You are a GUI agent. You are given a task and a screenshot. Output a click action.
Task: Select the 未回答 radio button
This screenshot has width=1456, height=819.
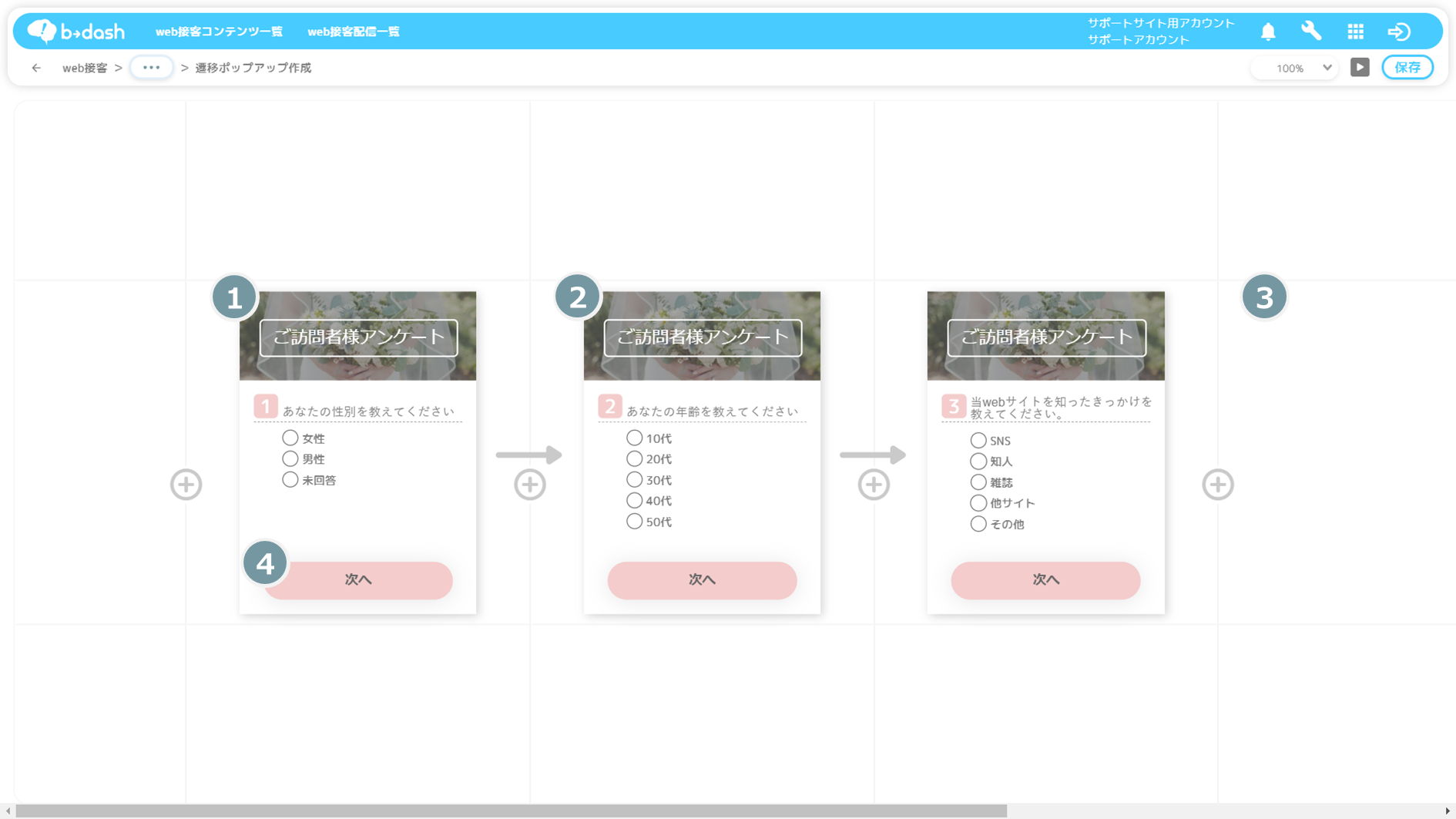[x=290, y=479]
